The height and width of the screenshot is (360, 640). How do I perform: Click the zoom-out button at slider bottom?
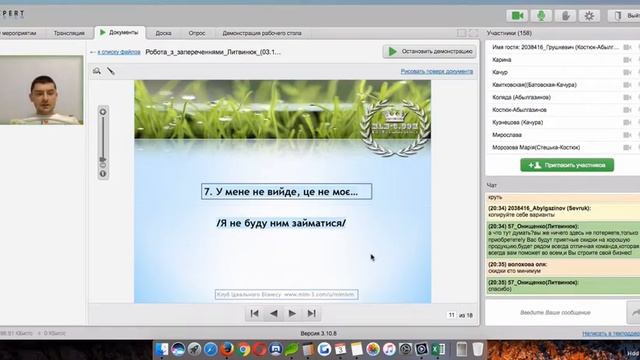point(103,174)
